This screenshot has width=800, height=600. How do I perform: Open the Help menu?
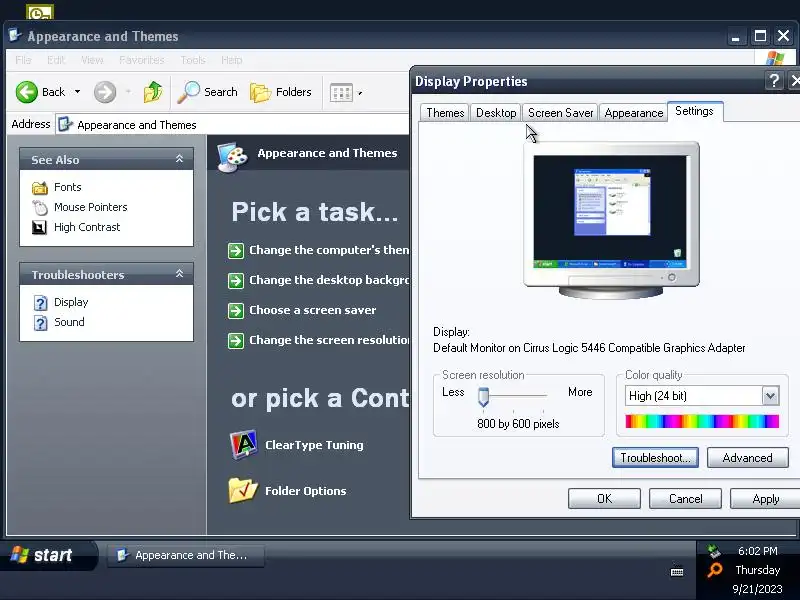tap(232, 60)
